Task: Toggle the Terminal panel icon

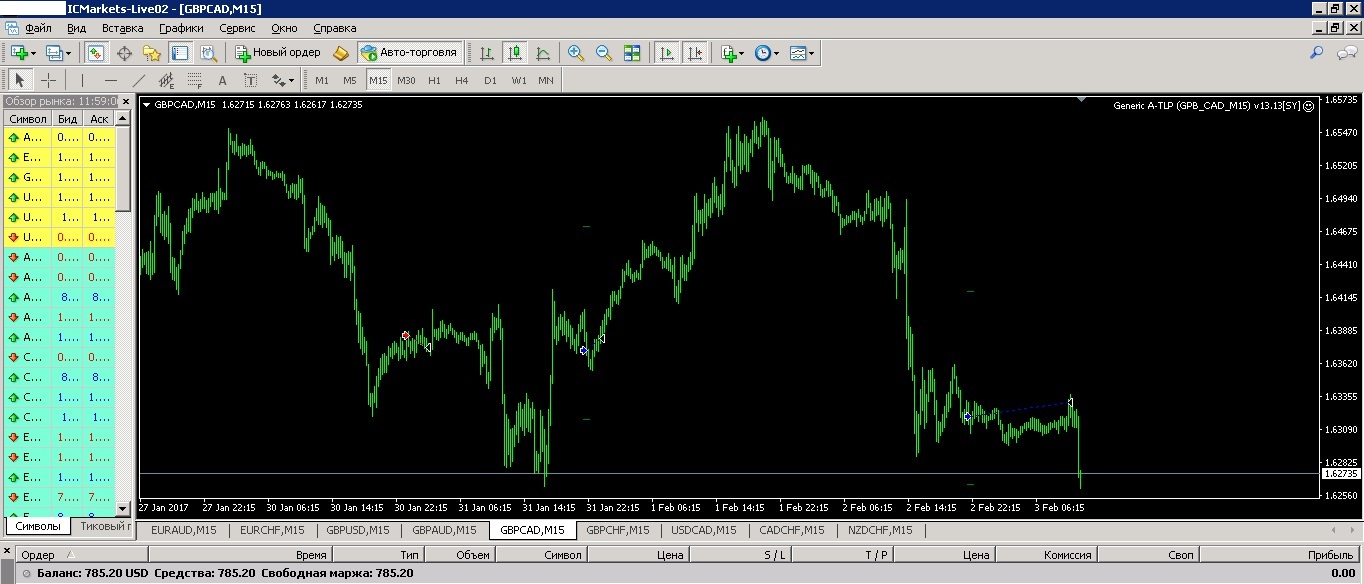Action: (180, 53)
